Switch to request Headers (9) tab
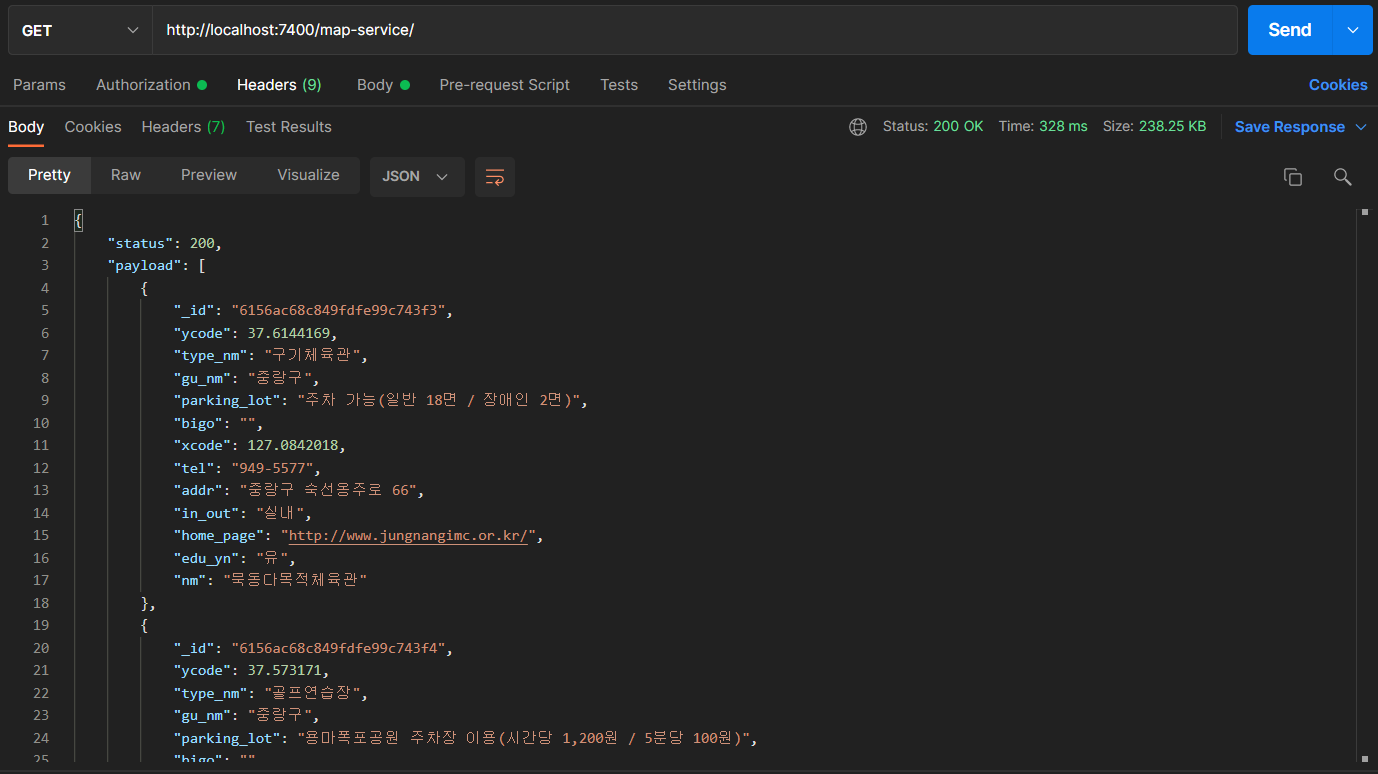The width and height of the screenshot is (1378, 774). pos(279,85)
